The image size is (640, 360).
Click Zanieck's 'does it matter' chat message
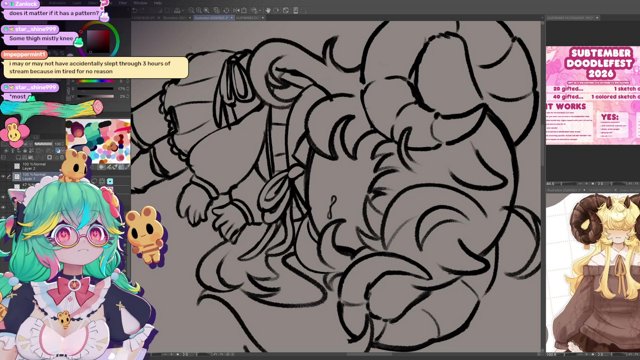click(54, 13)
